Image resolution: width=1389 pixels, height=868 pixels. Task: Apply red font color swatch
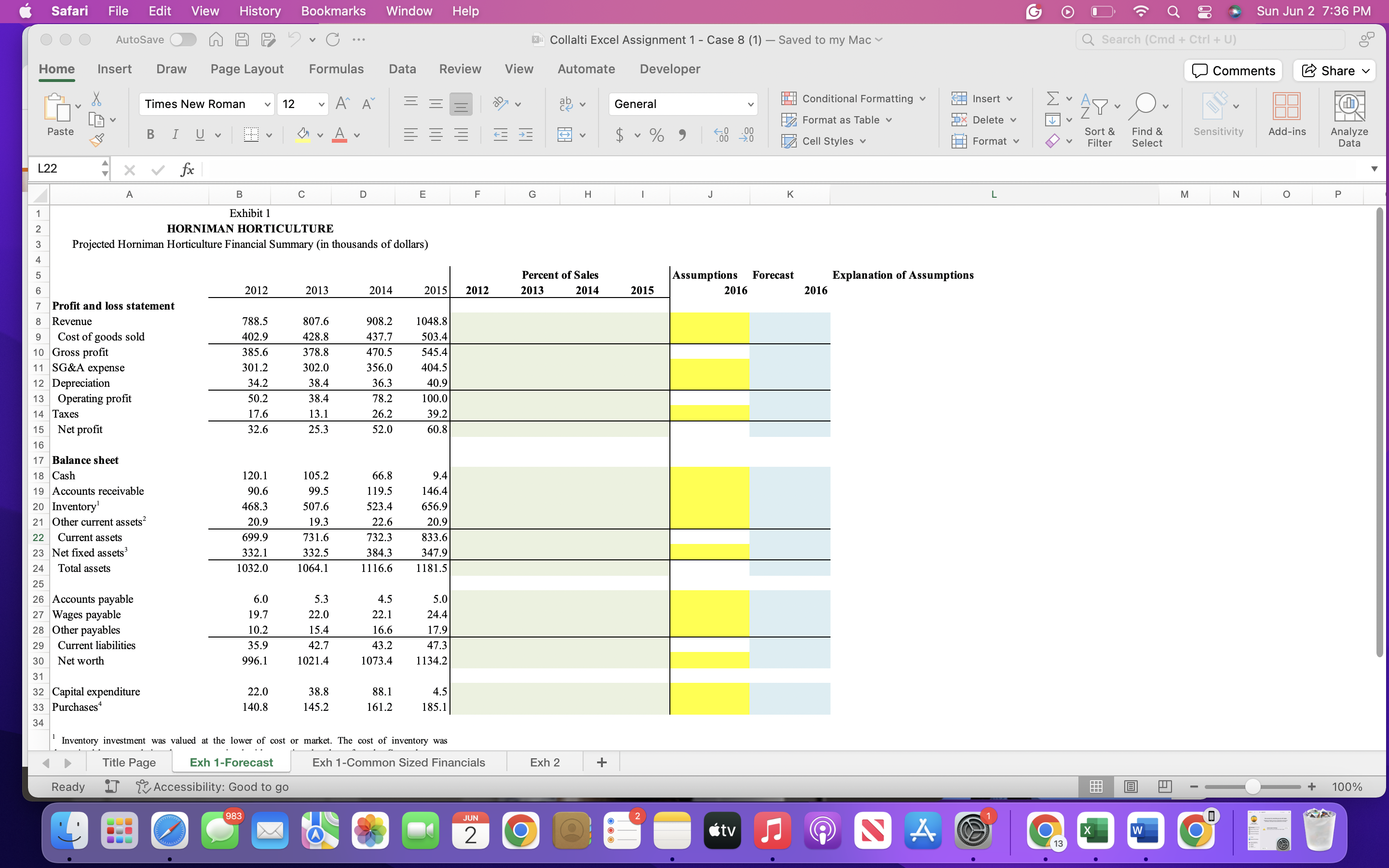pos(339,136)
